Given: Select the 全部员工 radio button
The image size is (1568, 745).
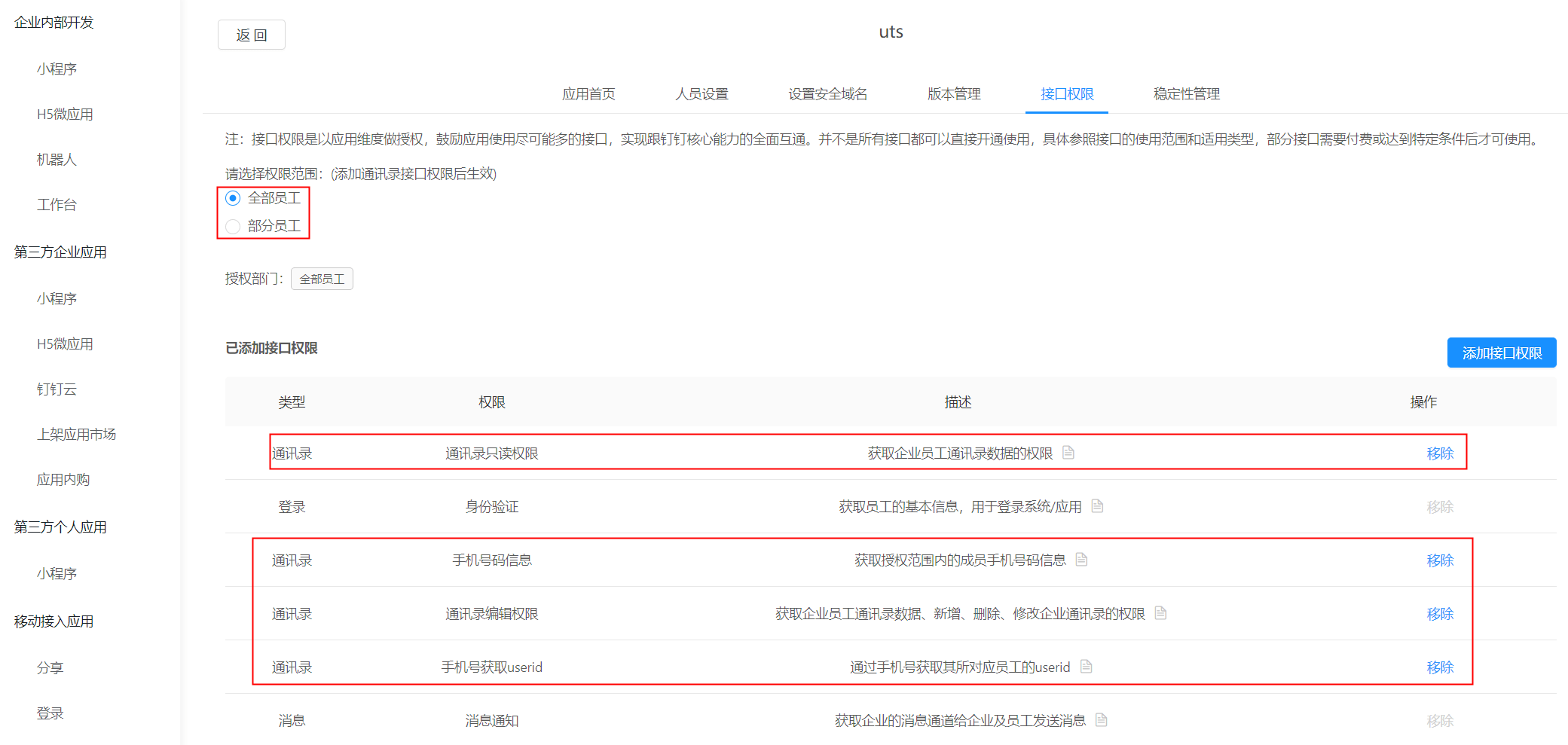Looking at the screenshot, I should [x=233, y=198].
